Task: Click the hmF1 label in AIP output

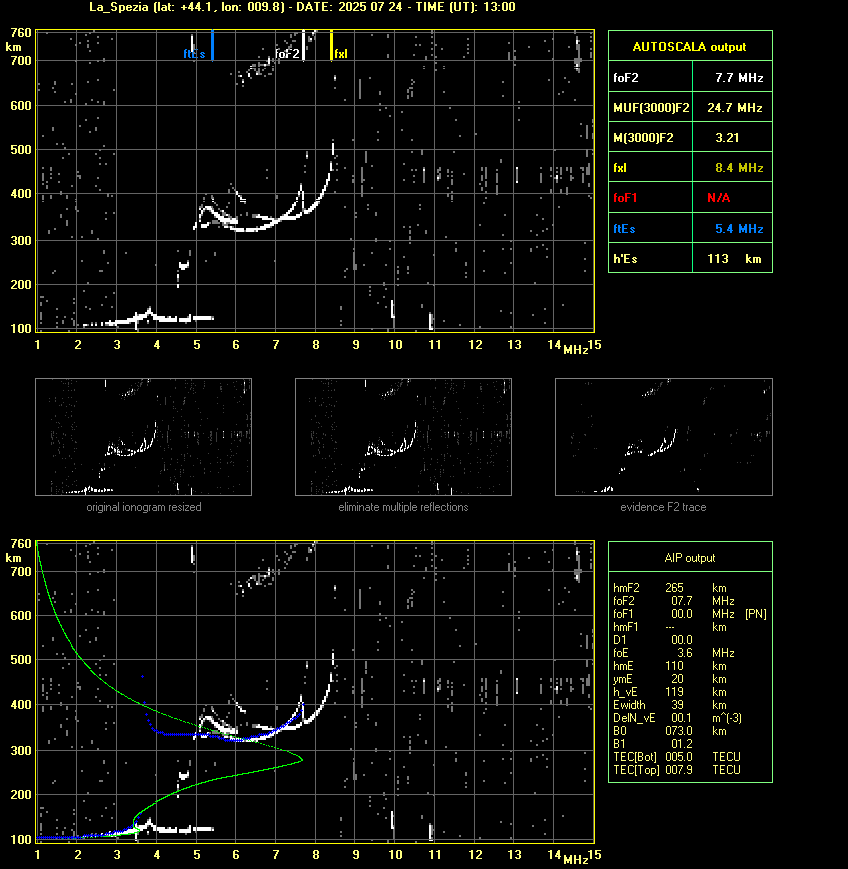Action: click(x=626, y=627)
